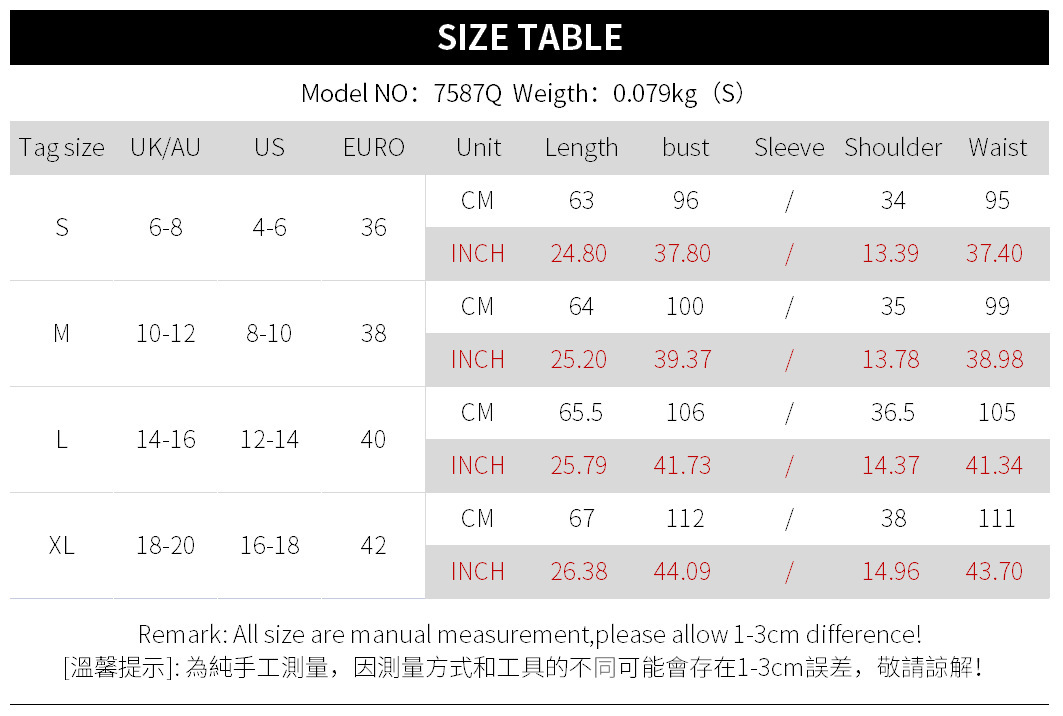Screen dimensions: 1063x716
Task: Select the English Remark measurement note
Action: [530, 634]
